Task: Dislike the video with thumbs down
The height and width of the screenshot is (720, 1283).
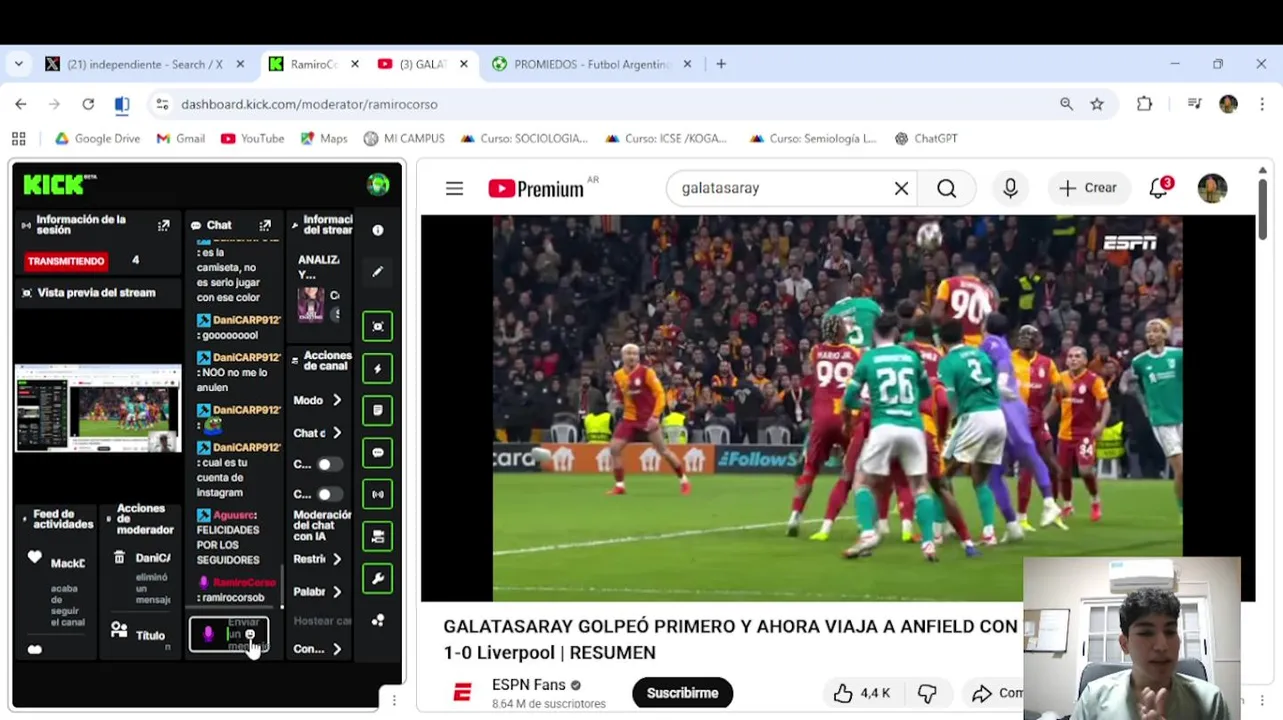Action: [928, 693]
